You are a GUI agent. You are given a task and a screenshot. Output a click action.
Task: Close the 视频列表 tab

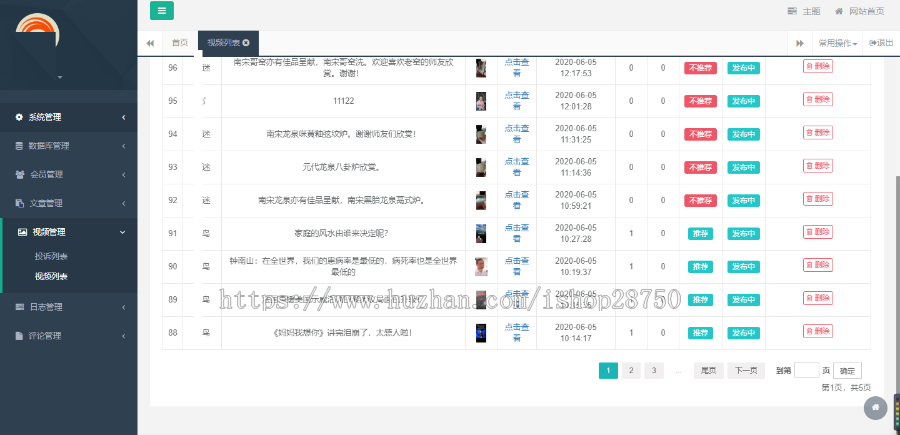[246, 43]
